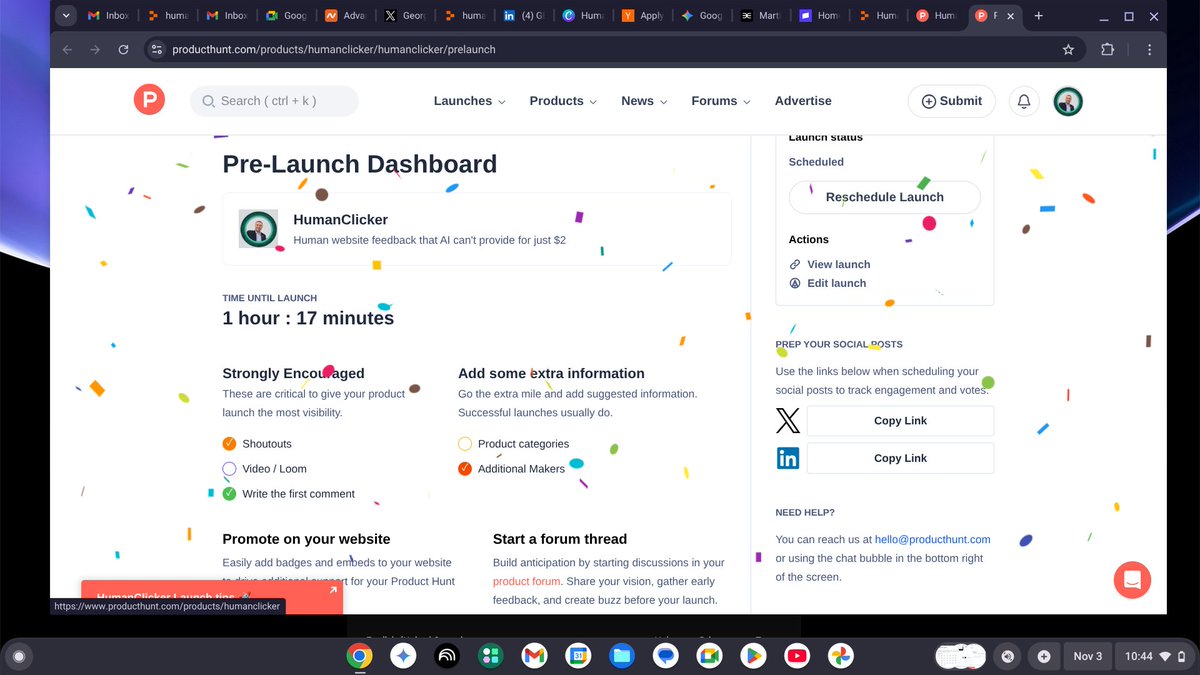Image resolution: width=1200 pixels, height=675 pixels.
Task: Click the '1 hour : 17 minutes' countdown
Action: click(x=308, y=318)
